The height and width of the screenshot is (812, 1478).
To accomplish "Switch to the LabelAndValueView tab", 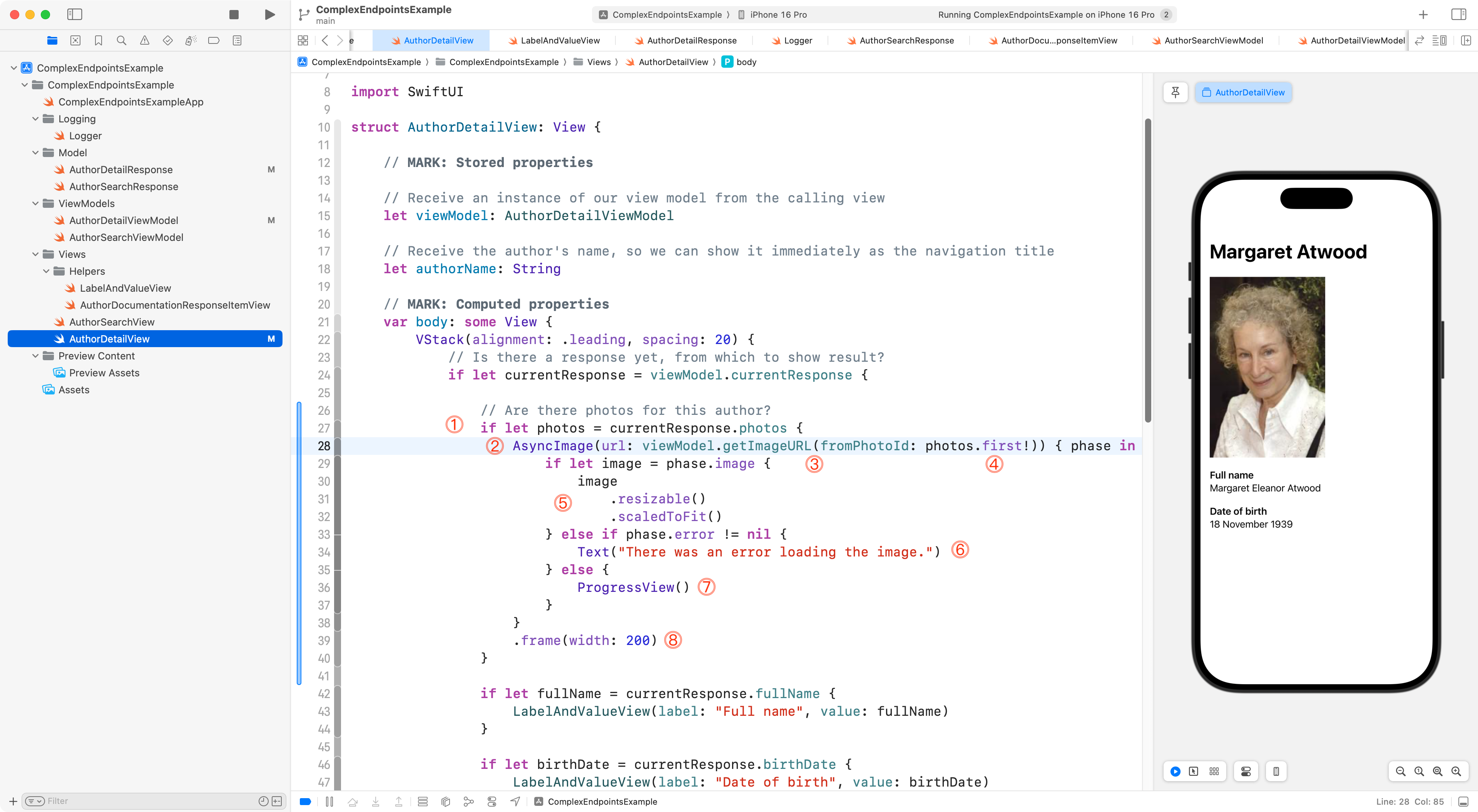I will (x=559, y=40).
